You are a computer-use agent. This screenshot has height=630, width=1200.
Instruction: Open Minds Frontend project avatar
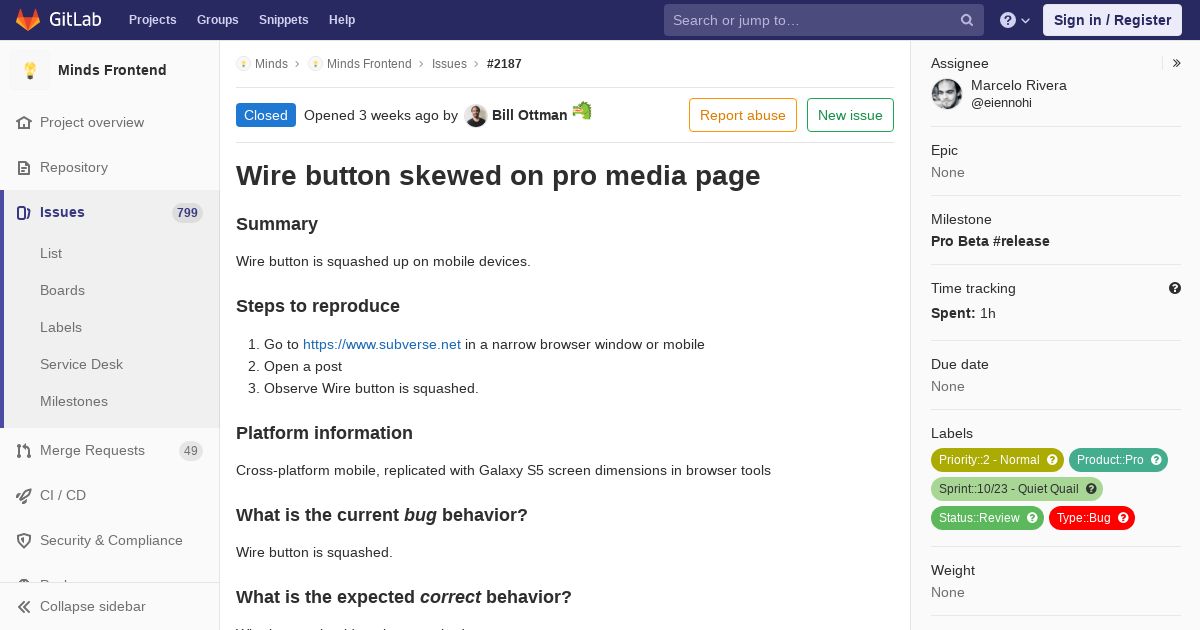click(30, 70)
